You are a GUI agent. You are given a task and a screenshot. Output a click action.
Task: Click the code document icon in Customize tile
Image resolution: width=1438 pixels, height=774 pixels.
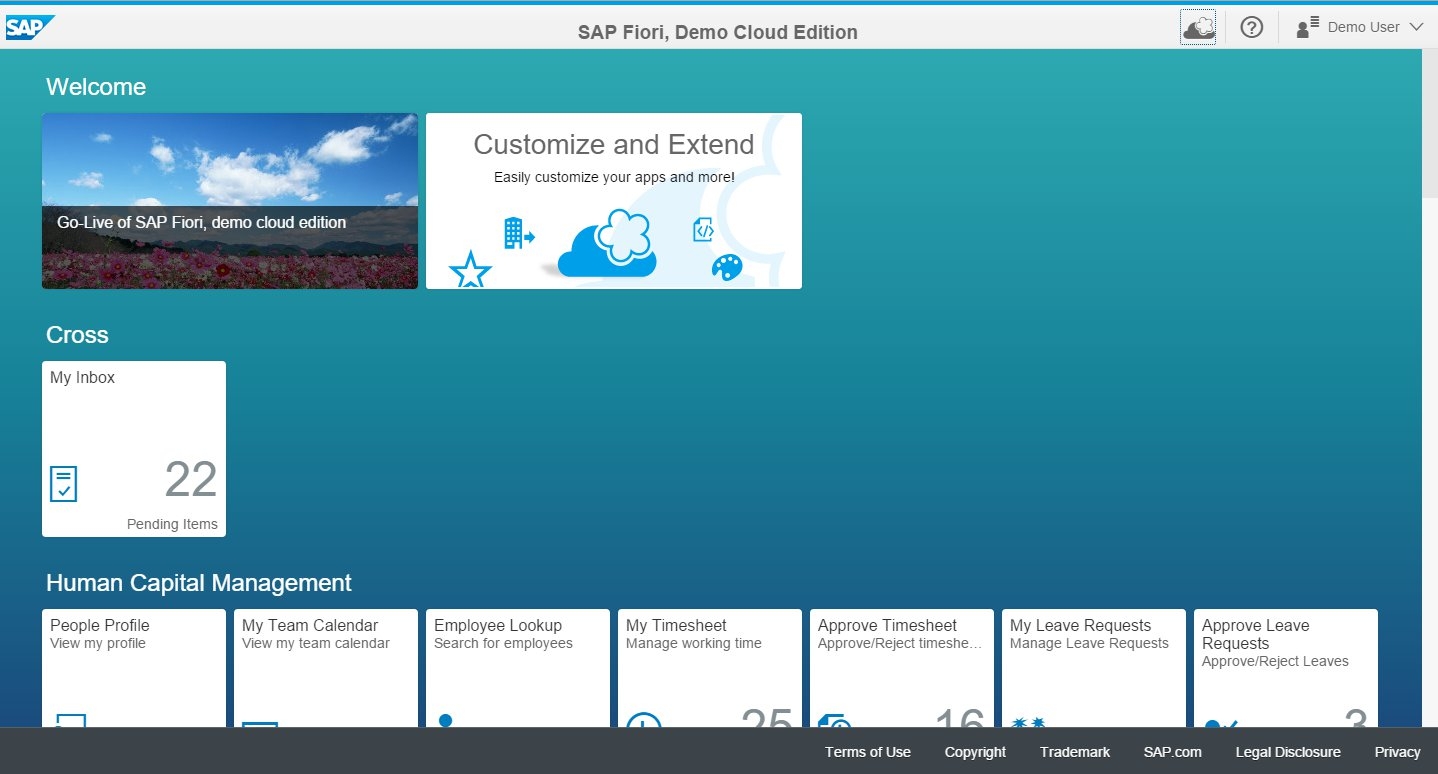[x=703, y=230]
